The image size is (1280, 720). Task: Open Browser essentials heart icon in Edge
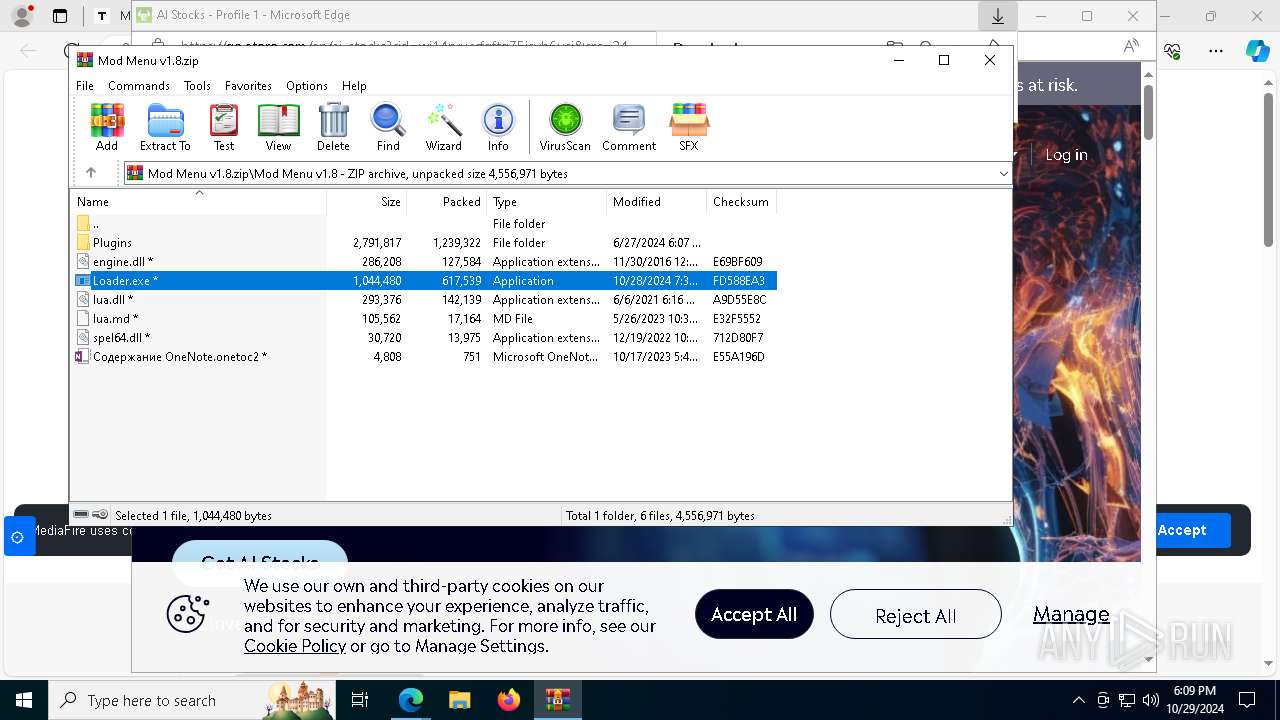click(x=1173, y=50)
